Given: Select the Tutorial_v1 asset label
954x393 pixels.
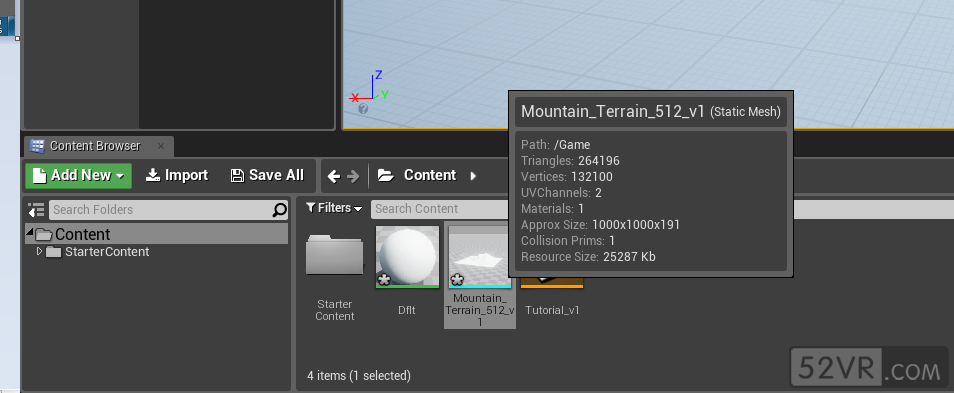Looking at the screenshot, I should pyautogui.click(x=552, y=310).
